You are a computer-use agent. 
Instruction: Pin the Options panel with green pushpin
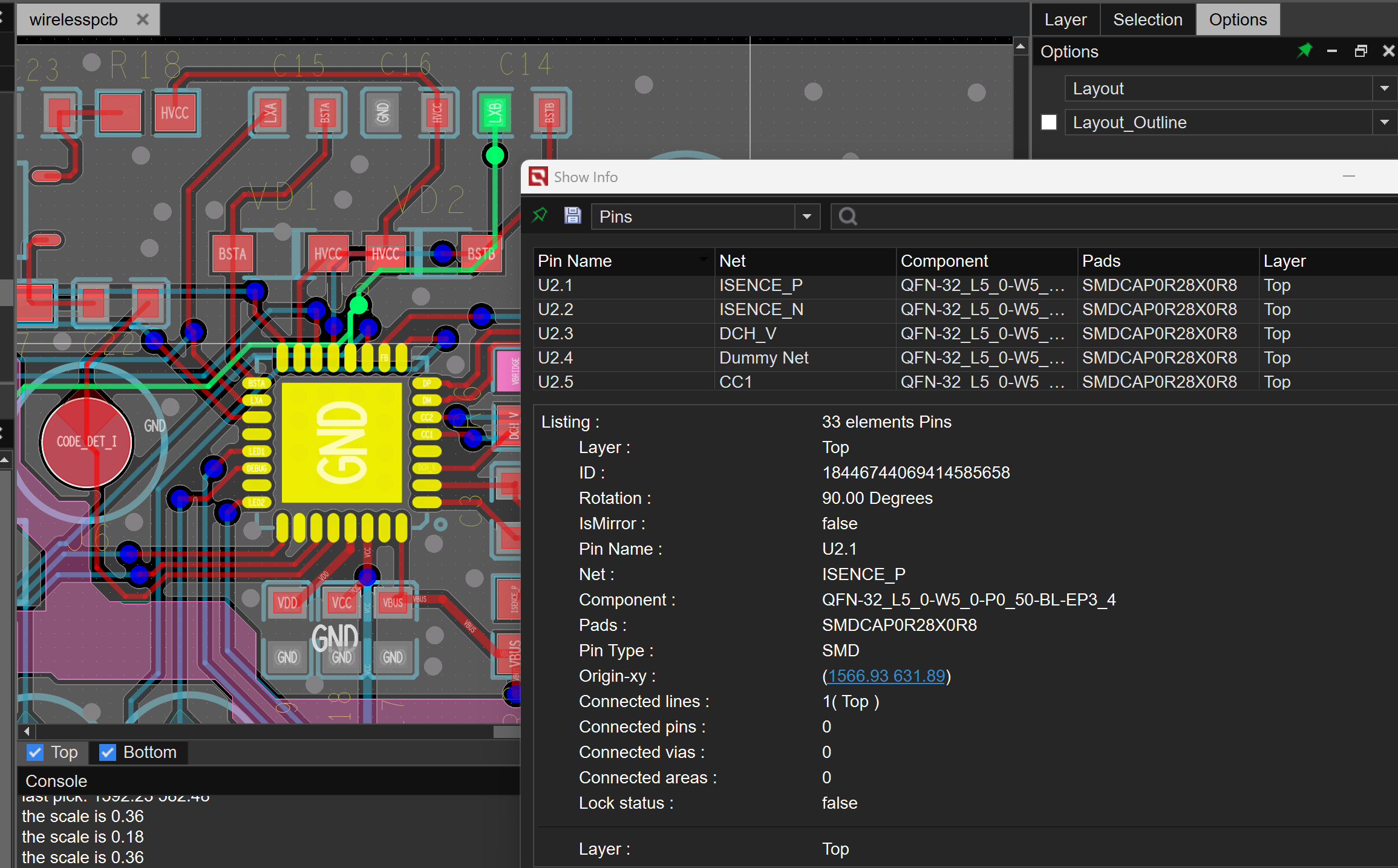(x=1304, y=51)
